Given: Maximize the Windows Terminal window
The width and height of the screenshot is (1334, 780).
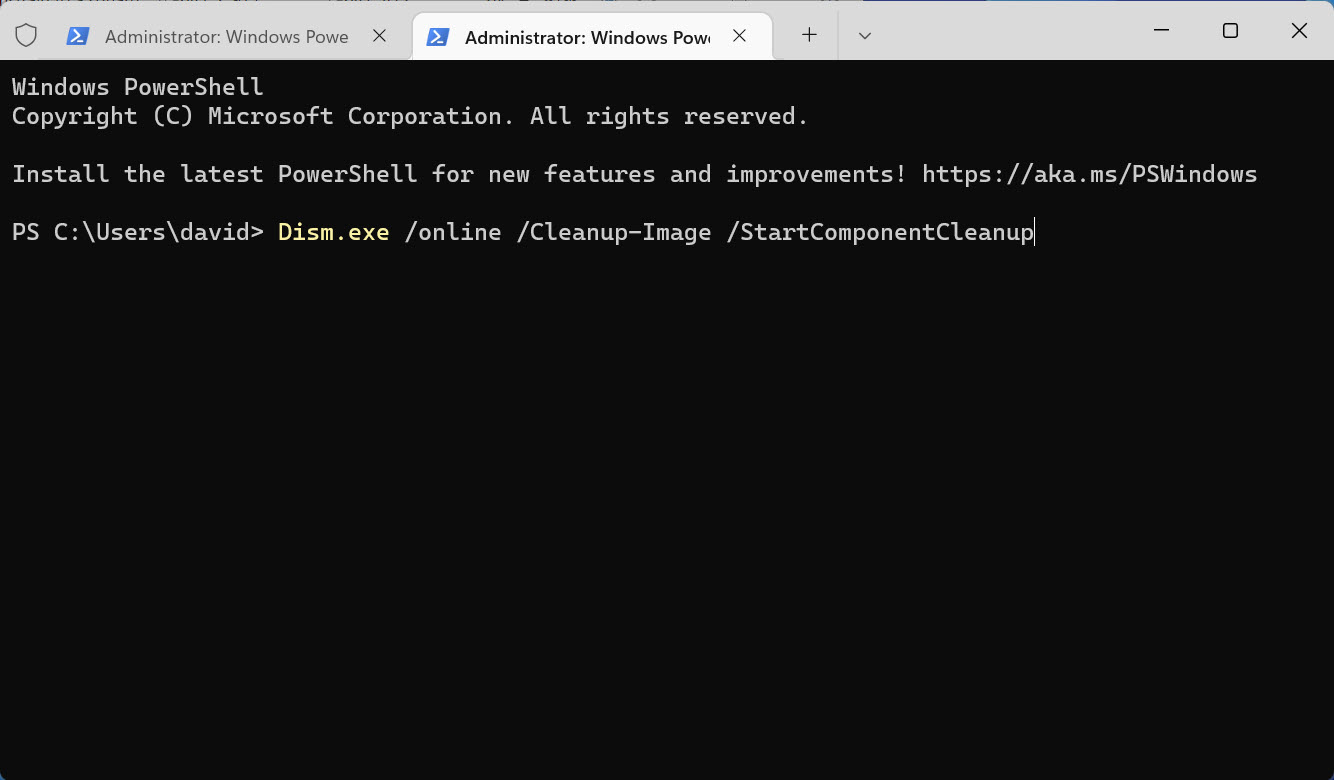Looking at the screenshot, I should [1230, 31].
